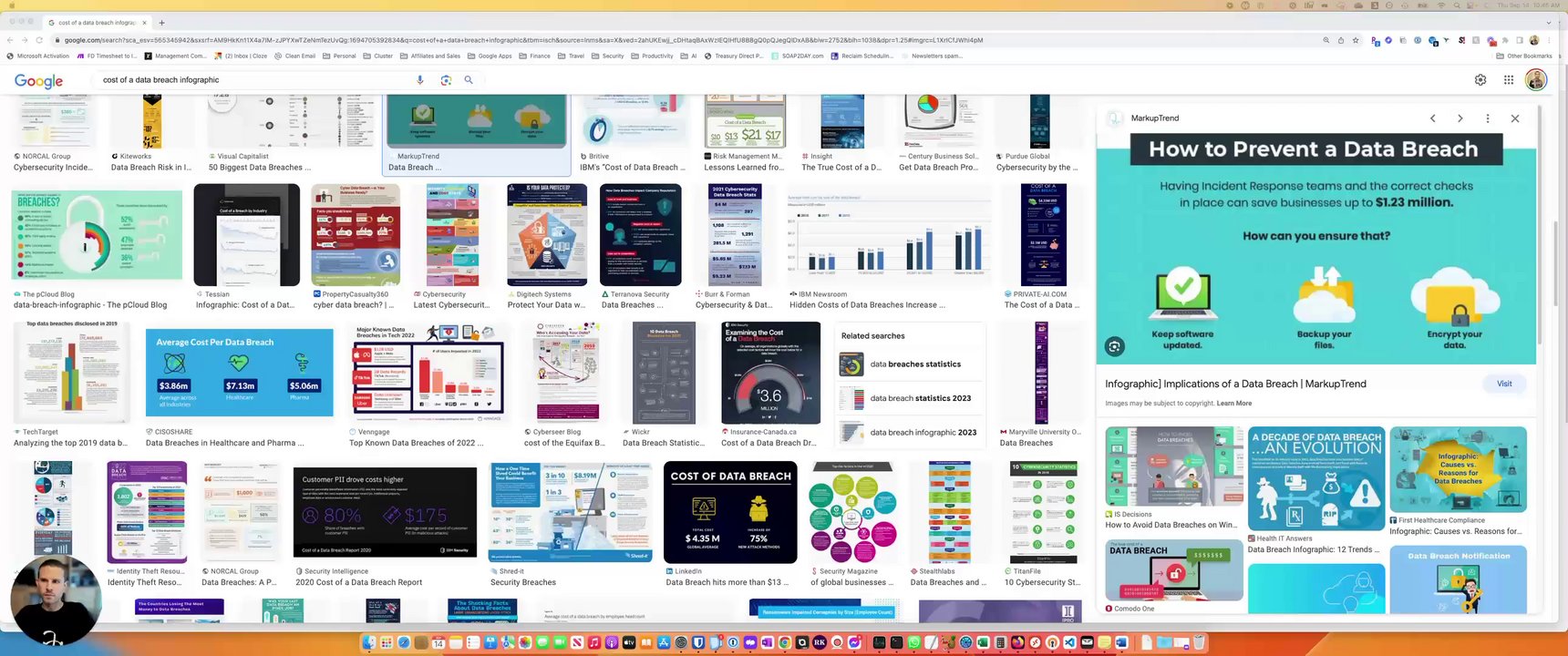The height and width of the screenshot is (656, 1568).
Task: Open a new browser tab
Action: pos(161,22)
